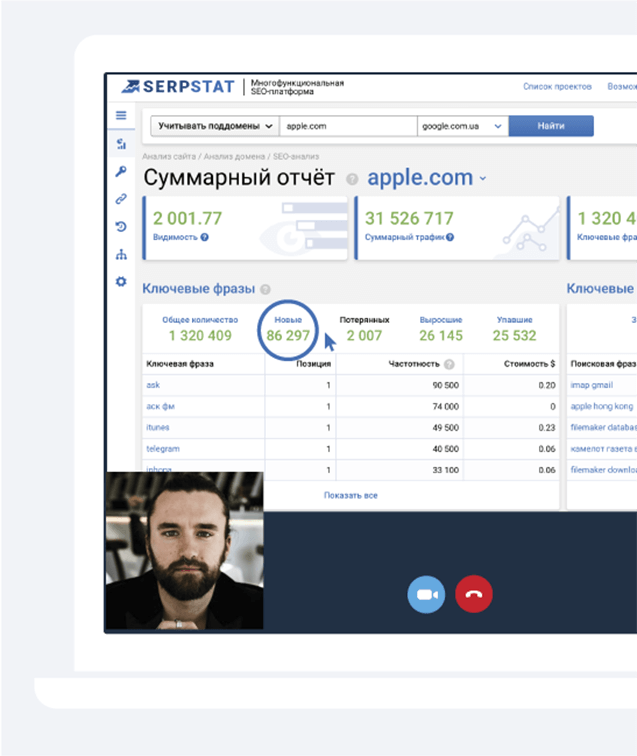Open the Список проектов link
The width and height of the screenshot is (637, 756).
point(557,87)
